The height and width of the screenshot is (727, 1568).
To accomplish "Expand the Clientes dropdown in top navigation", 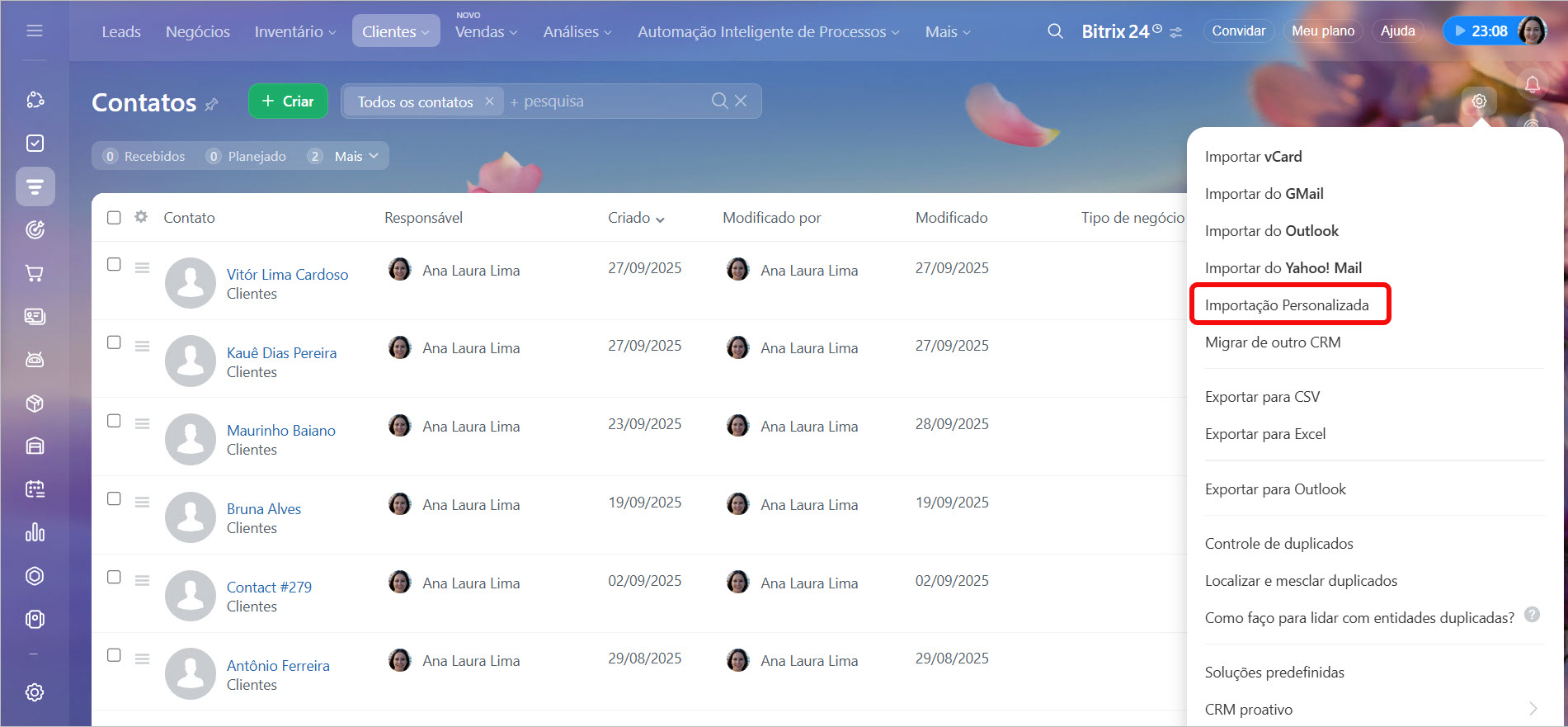I will click(x=396, y=31).
